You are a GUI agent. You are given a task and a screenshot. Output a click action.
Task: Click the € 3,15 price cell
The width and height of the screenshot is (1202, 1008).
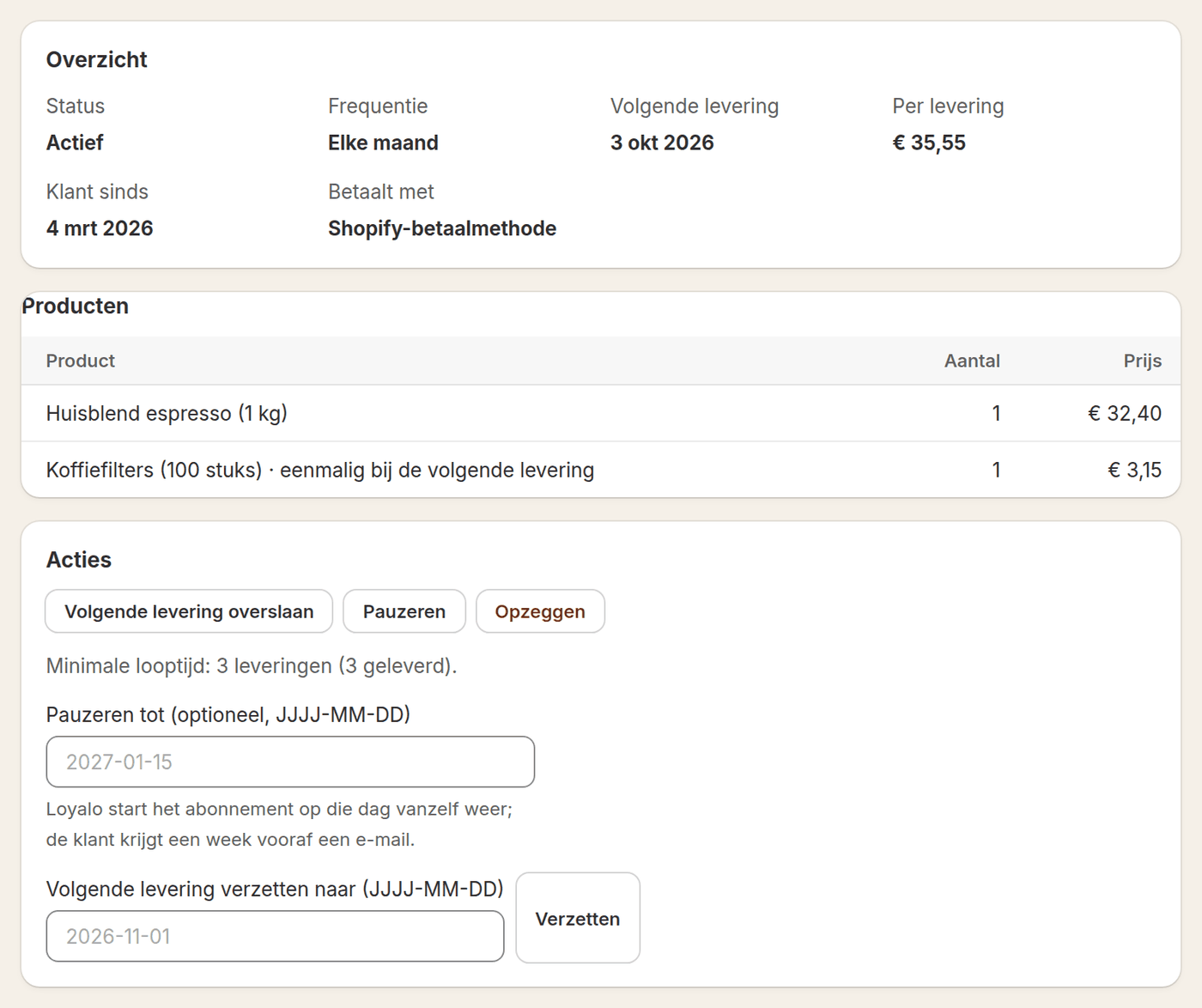point(1134,470)
